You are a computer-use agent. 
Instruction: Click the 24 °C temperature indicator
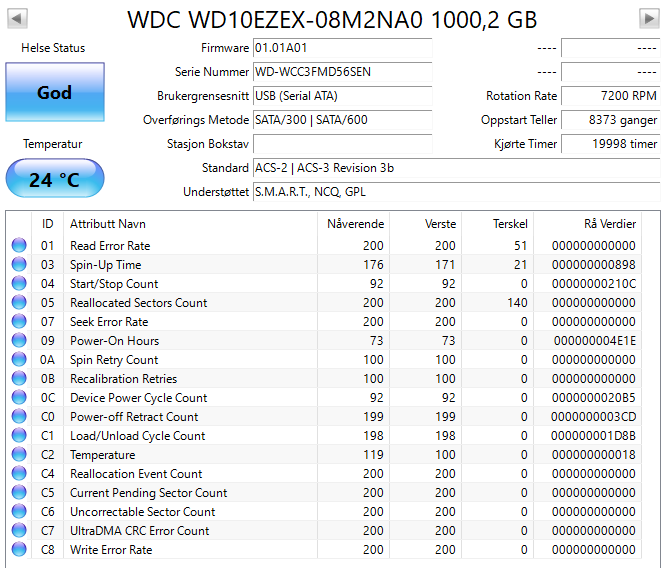click(54, 180)
